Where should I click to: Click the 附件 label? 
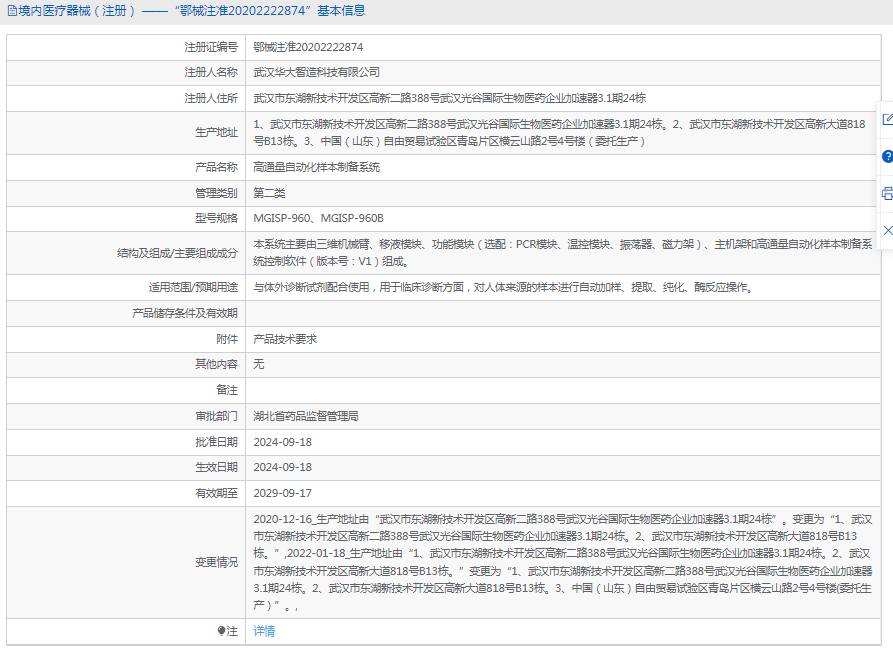pyautogui.click(x=227, y=339)
